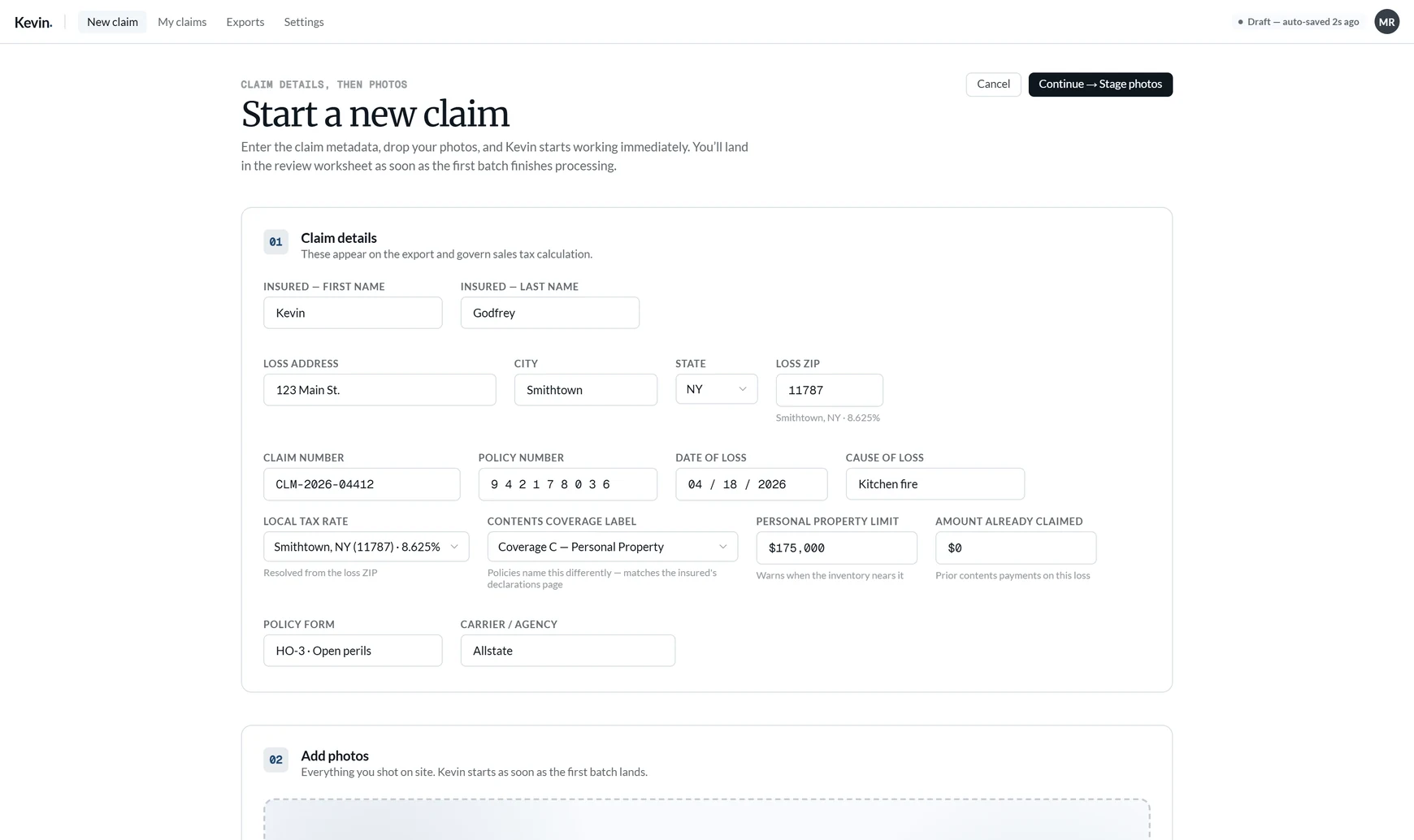Open the MR user avatar
1414x840 pixels.
1386,22
